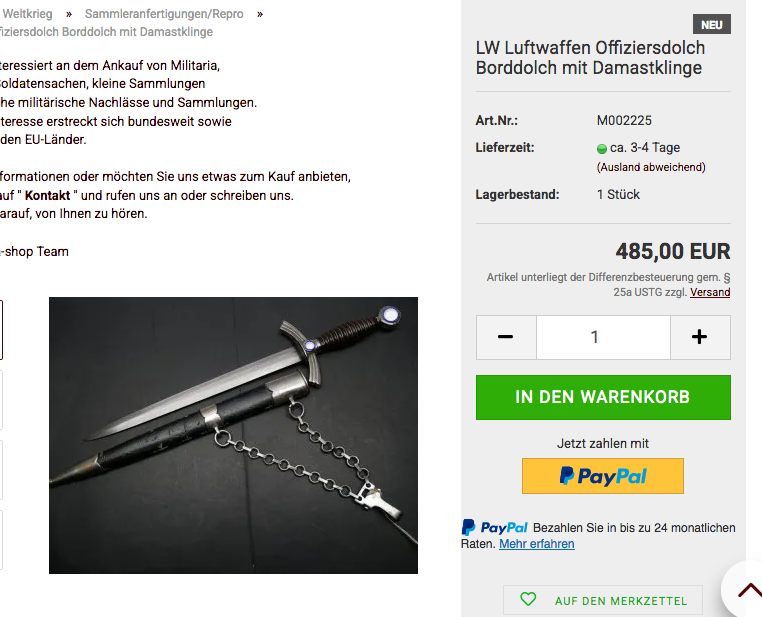The width and height of the screenshot is (762, 617).
Task: Click the current product breadcrumb Offiziersdolch Borddolch
Action: click(106, 32)
